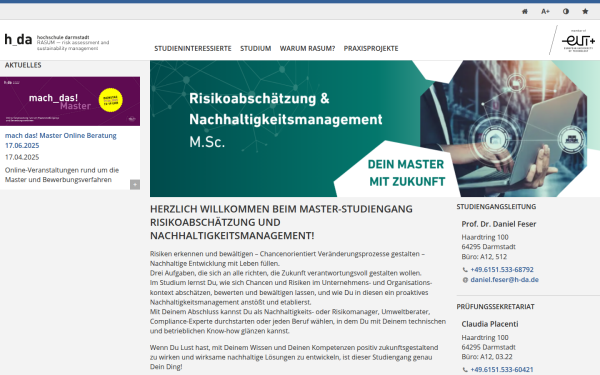Open the EUT+ member logo

[578, 41]
